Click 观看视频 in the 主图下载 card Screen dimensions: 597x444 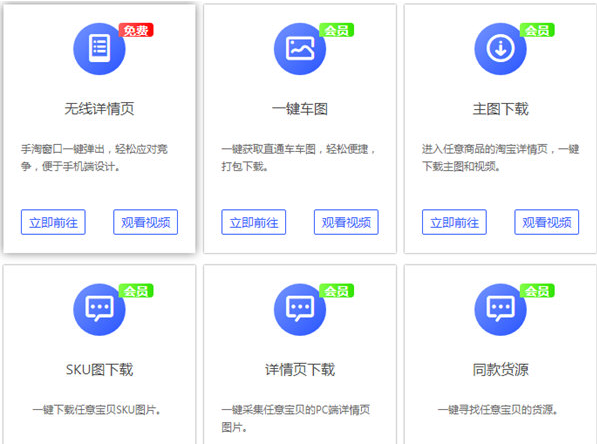coord(547,222)
